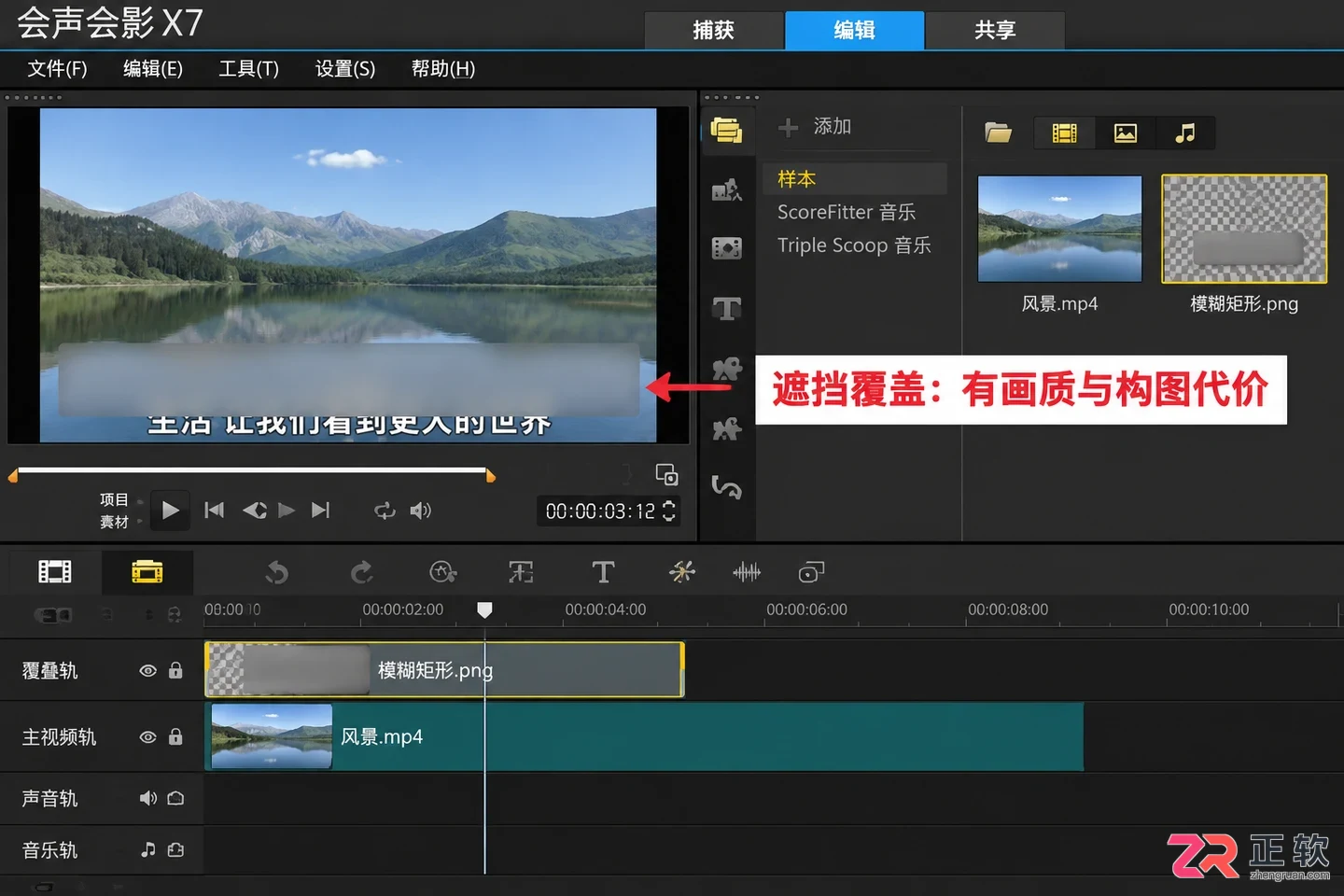
Task: Toggle visibility of the 主视频轨 track
Action: pyautogui.click(x=147, y=736)
